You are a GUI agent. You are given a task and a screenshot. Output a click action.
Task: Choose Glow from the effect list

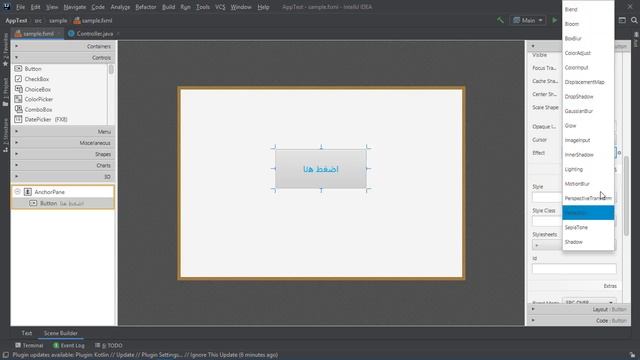(x=588, y=126)
